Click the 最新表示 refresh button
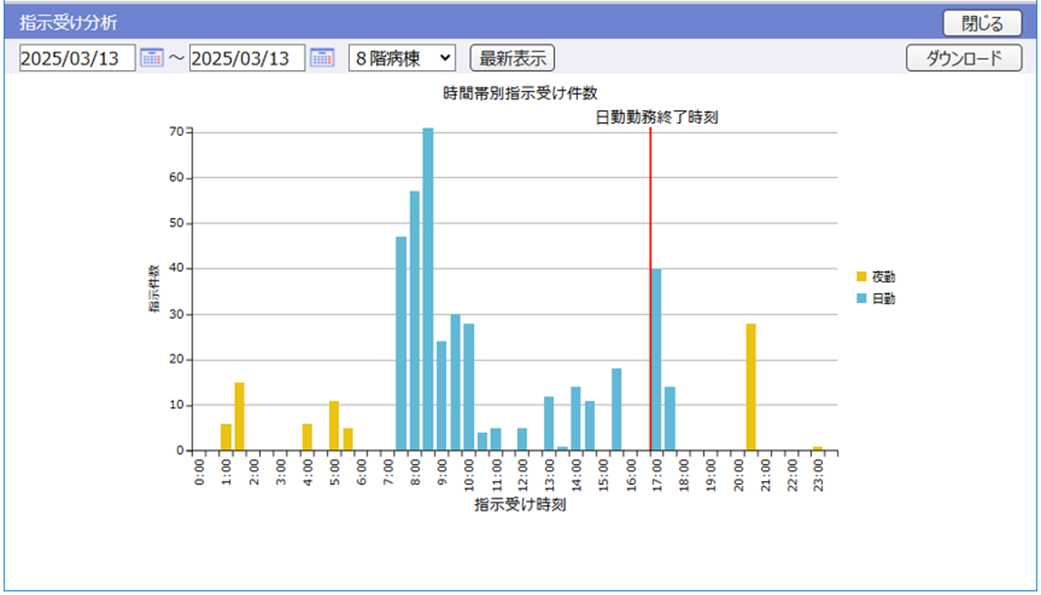 coord(512,58)
